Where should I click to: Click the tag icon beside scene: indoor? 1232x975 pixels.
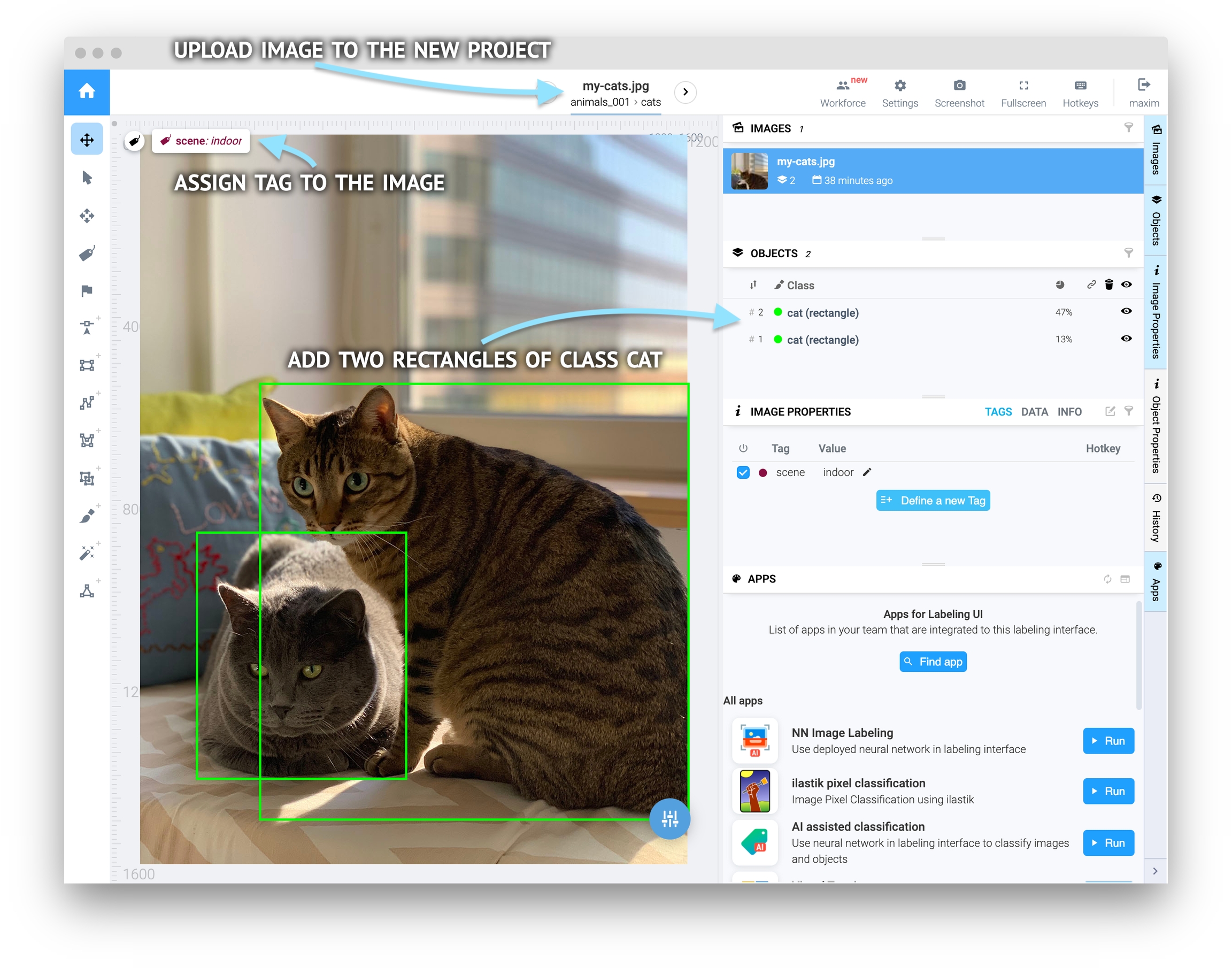[134, 141]
